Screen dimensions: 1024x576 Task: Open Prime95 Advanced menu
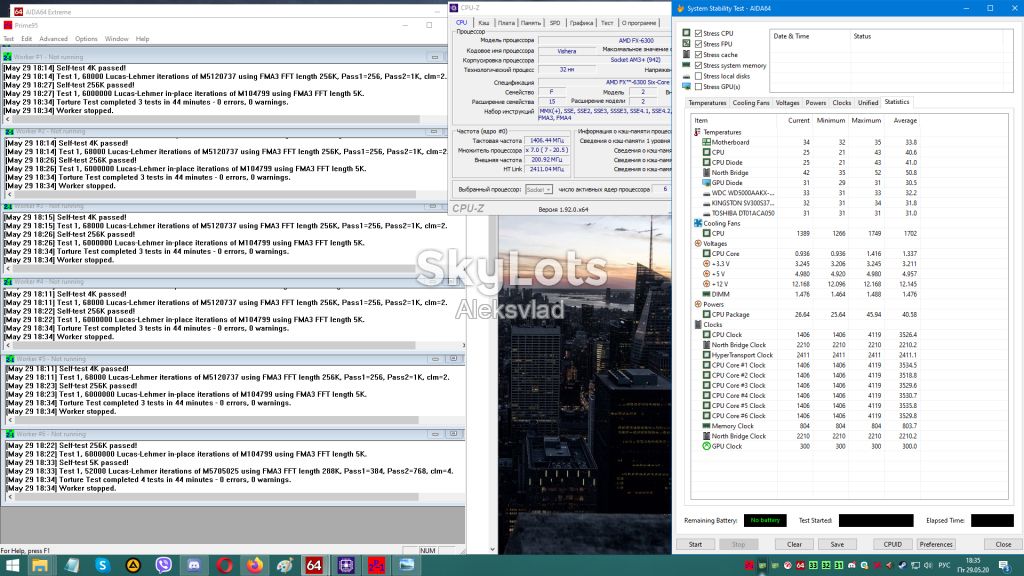pyautogui.click(x=54, y=39)
